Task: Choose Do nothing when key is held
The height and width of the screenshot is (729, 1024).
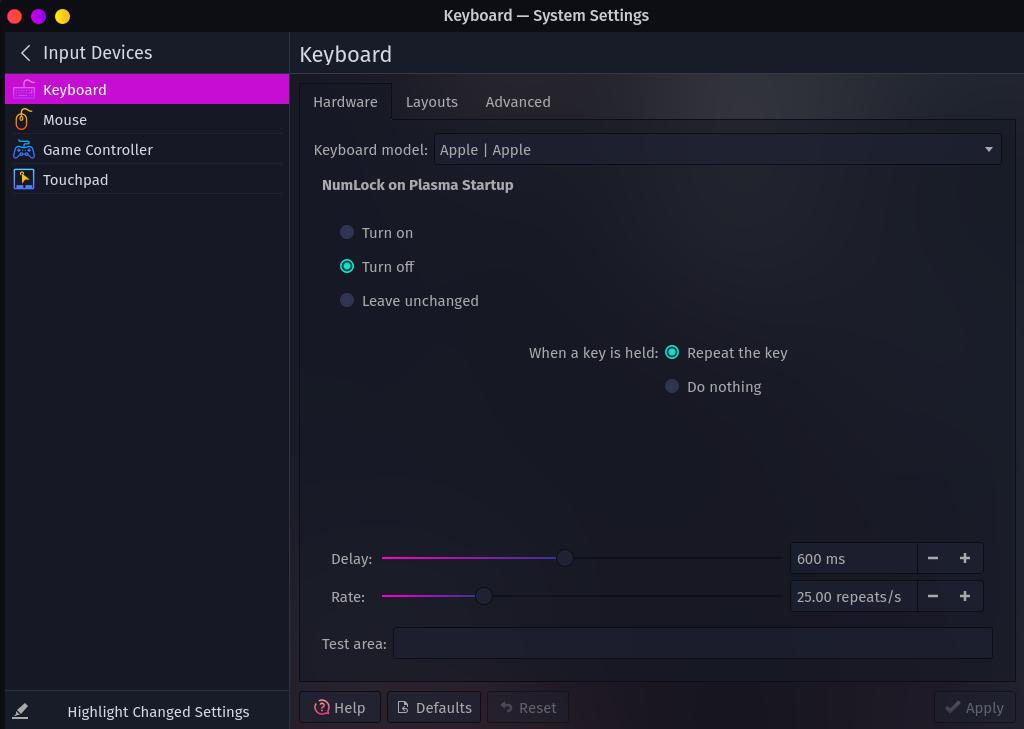Action: [671, 387]
